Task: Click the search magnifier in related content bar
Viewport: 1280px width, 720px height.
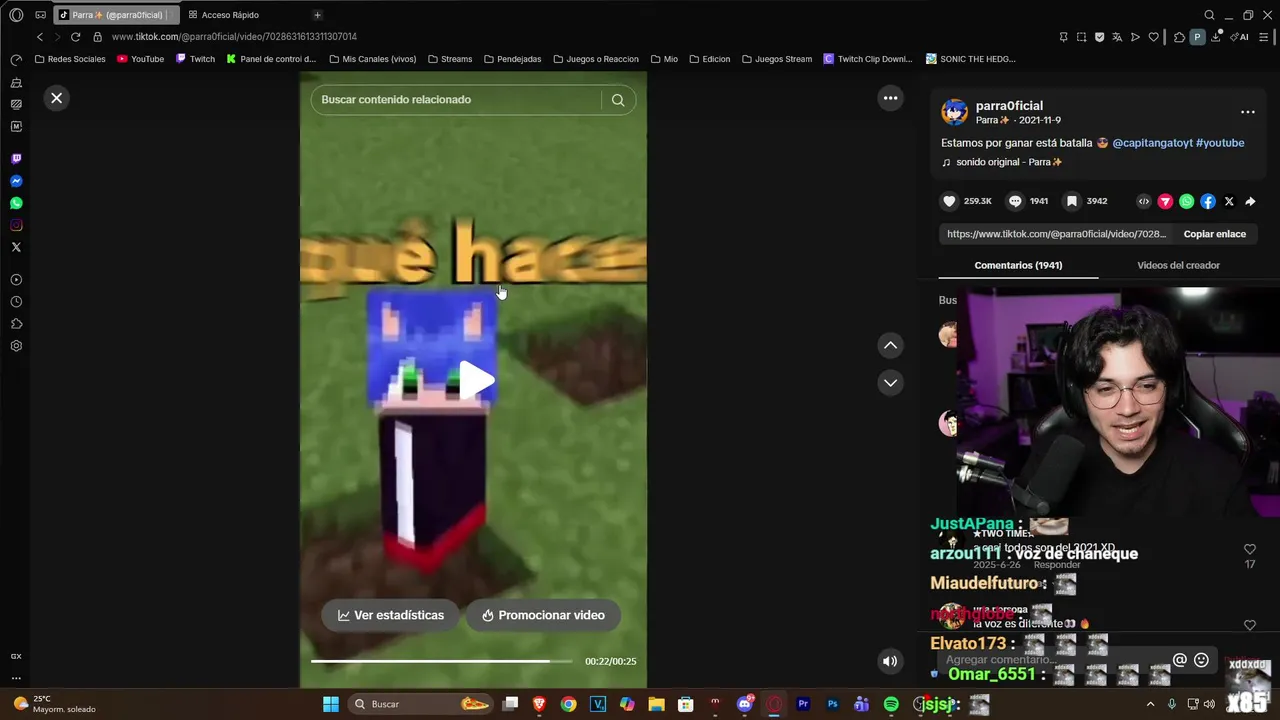Action: click(618, 100)
